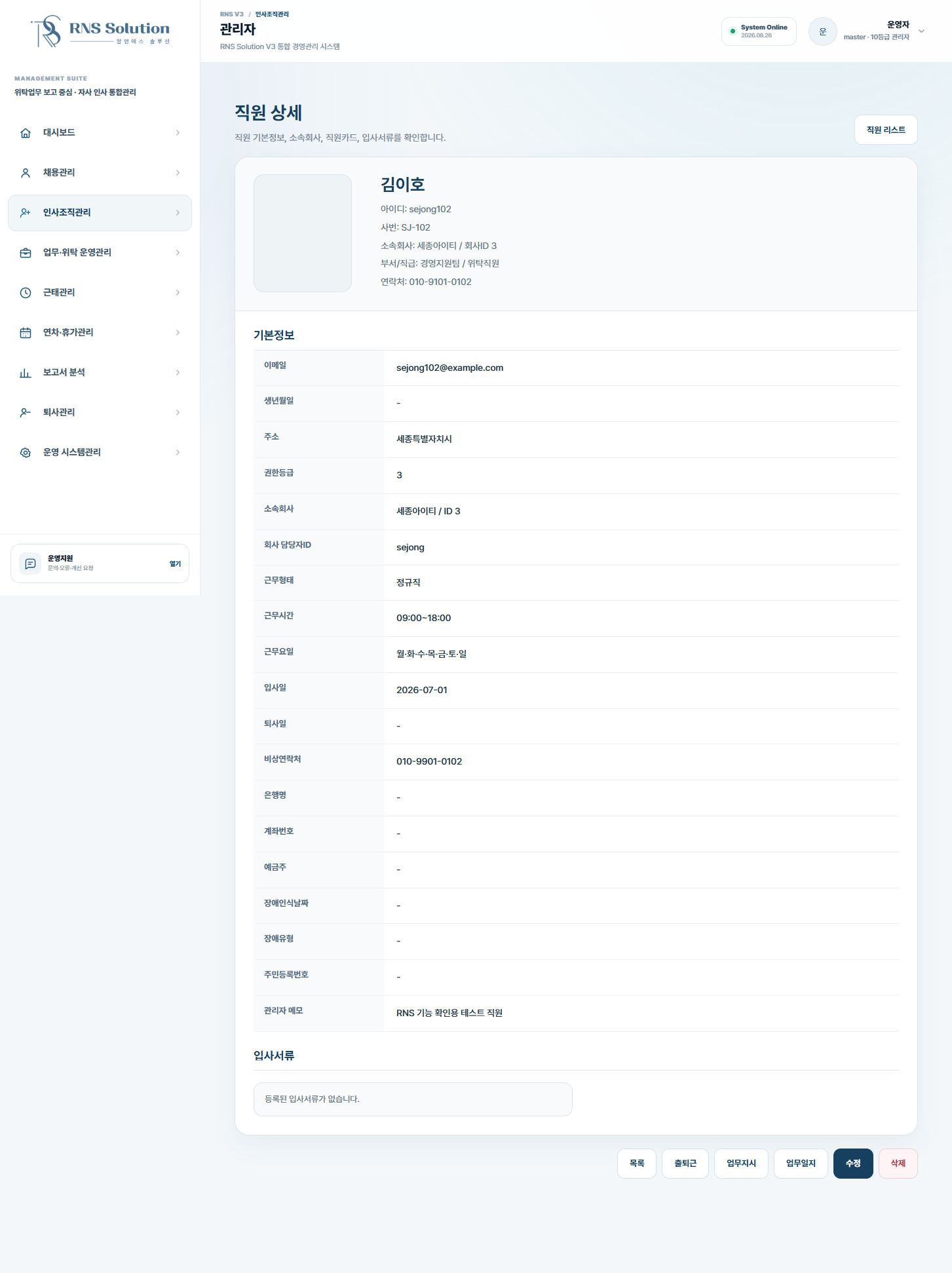Open the 대시보드 menu item
Viewport: 952px width, 1273px height.
coord(100,133)
